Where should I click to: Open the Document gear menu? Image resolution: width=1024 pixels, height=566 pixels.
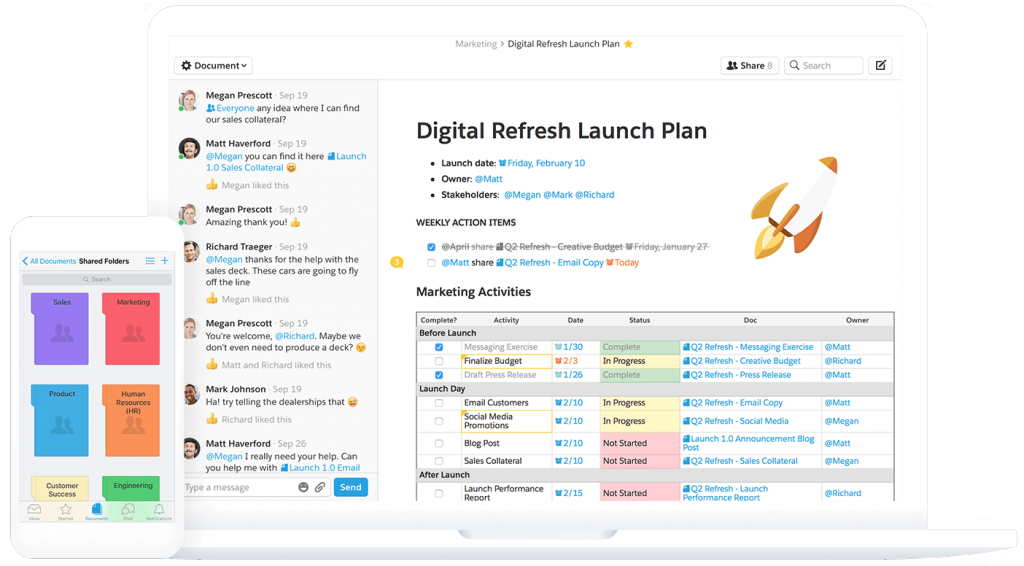[214, 65]
